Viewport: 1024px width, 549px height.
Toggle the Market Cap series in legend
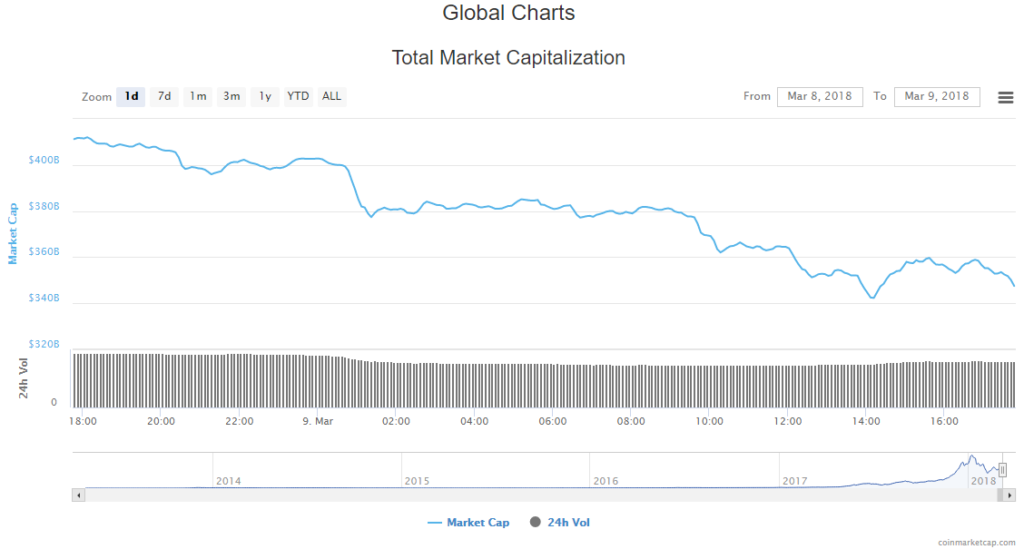pyautogui.click(x=468, y=522)
